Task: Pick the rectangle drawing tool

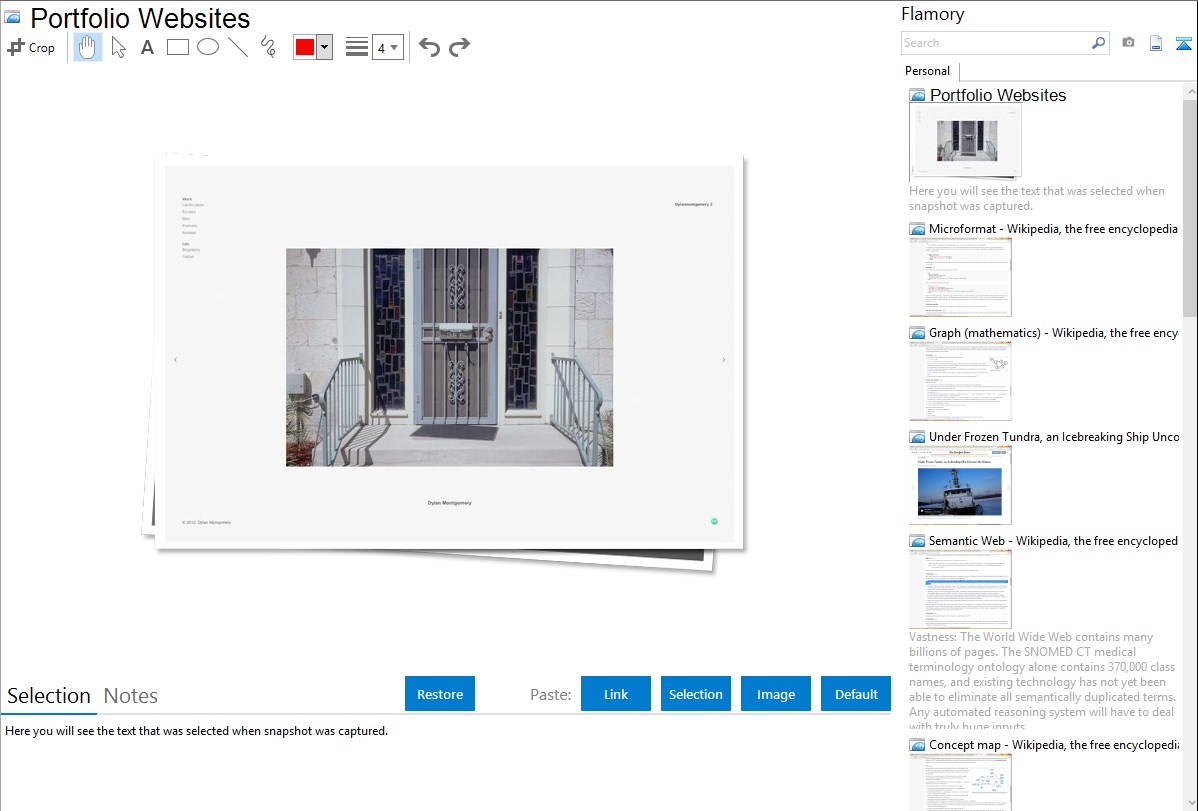Action: point(178,47)
